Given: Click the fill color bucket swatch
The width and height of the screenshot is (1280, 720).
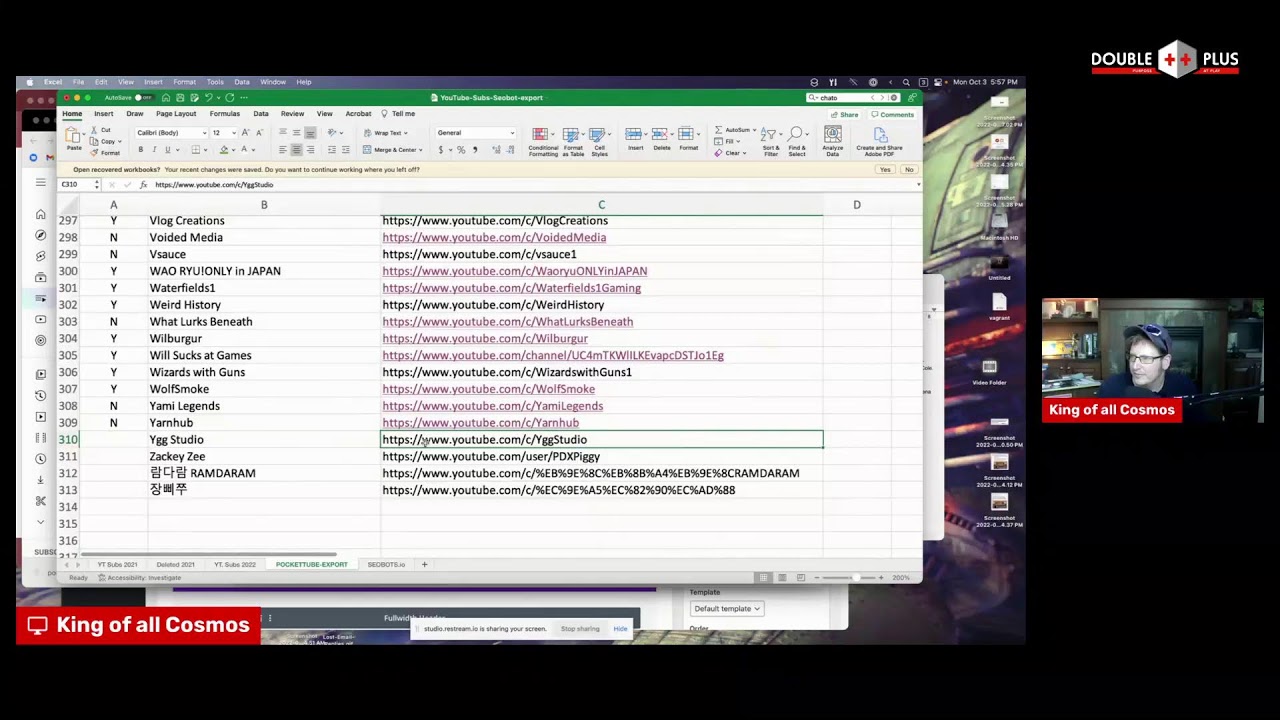Looking at the screenshot, I should pyautogui.click(x=224, y=150).
